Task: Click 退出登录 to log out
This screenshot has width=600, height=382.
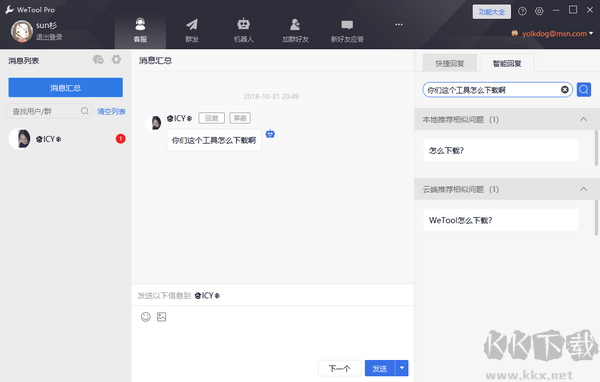Action: coord(49,37)
